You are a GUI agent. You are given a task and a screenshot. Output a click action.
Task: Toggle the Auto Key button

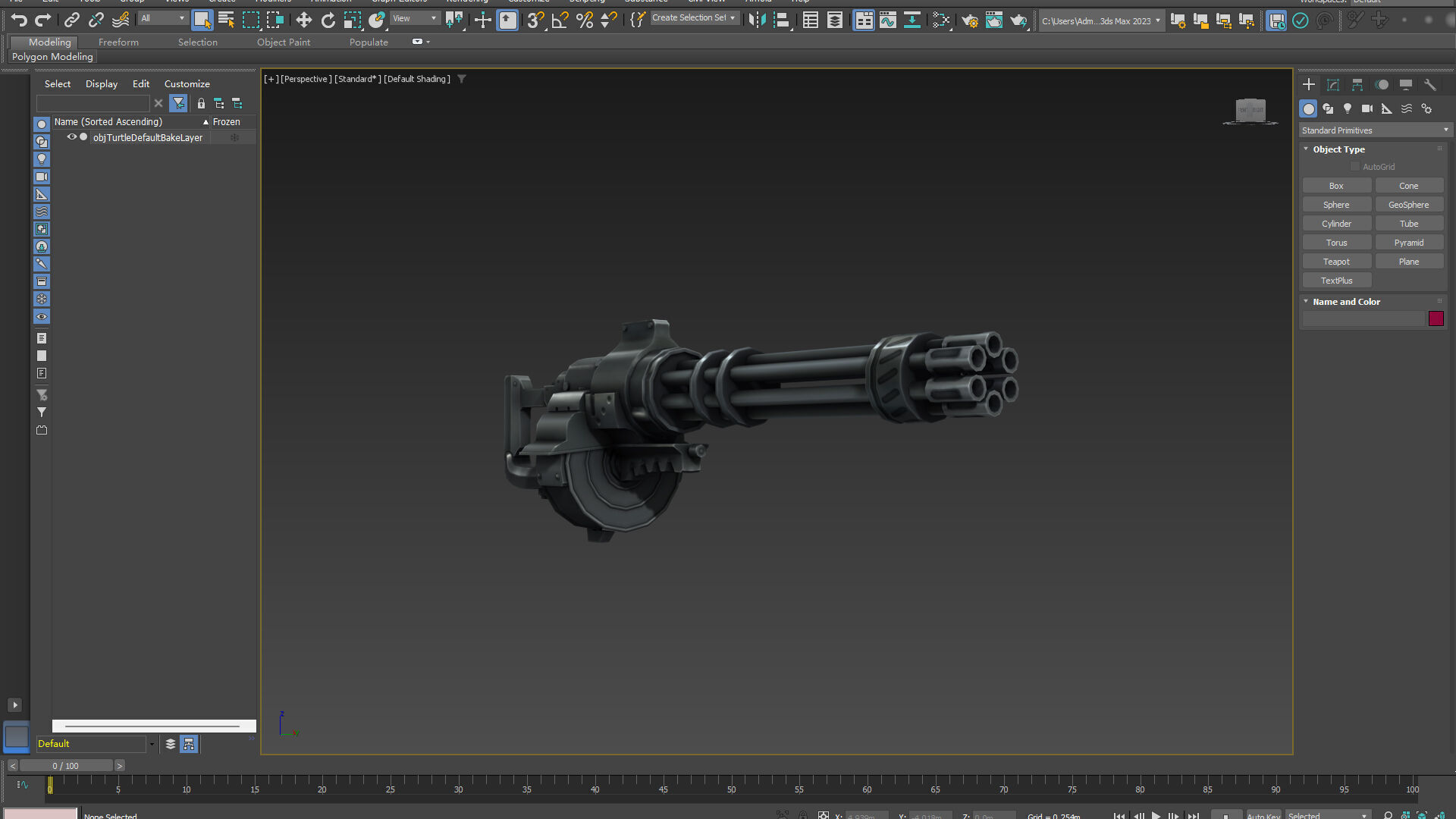pyautogui.click(x=1263, y=815)
